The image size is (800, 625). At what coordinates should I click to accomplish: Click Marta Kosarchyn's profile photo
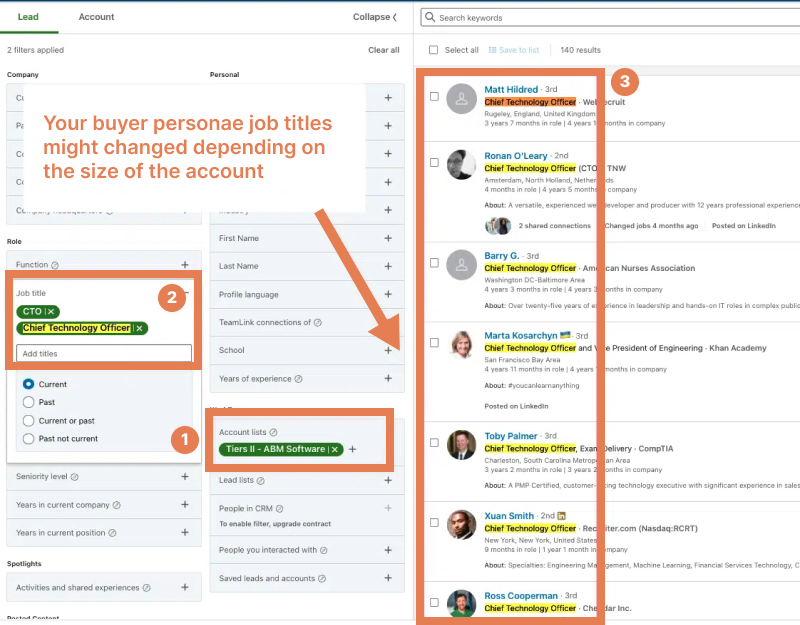coord(461,344)
